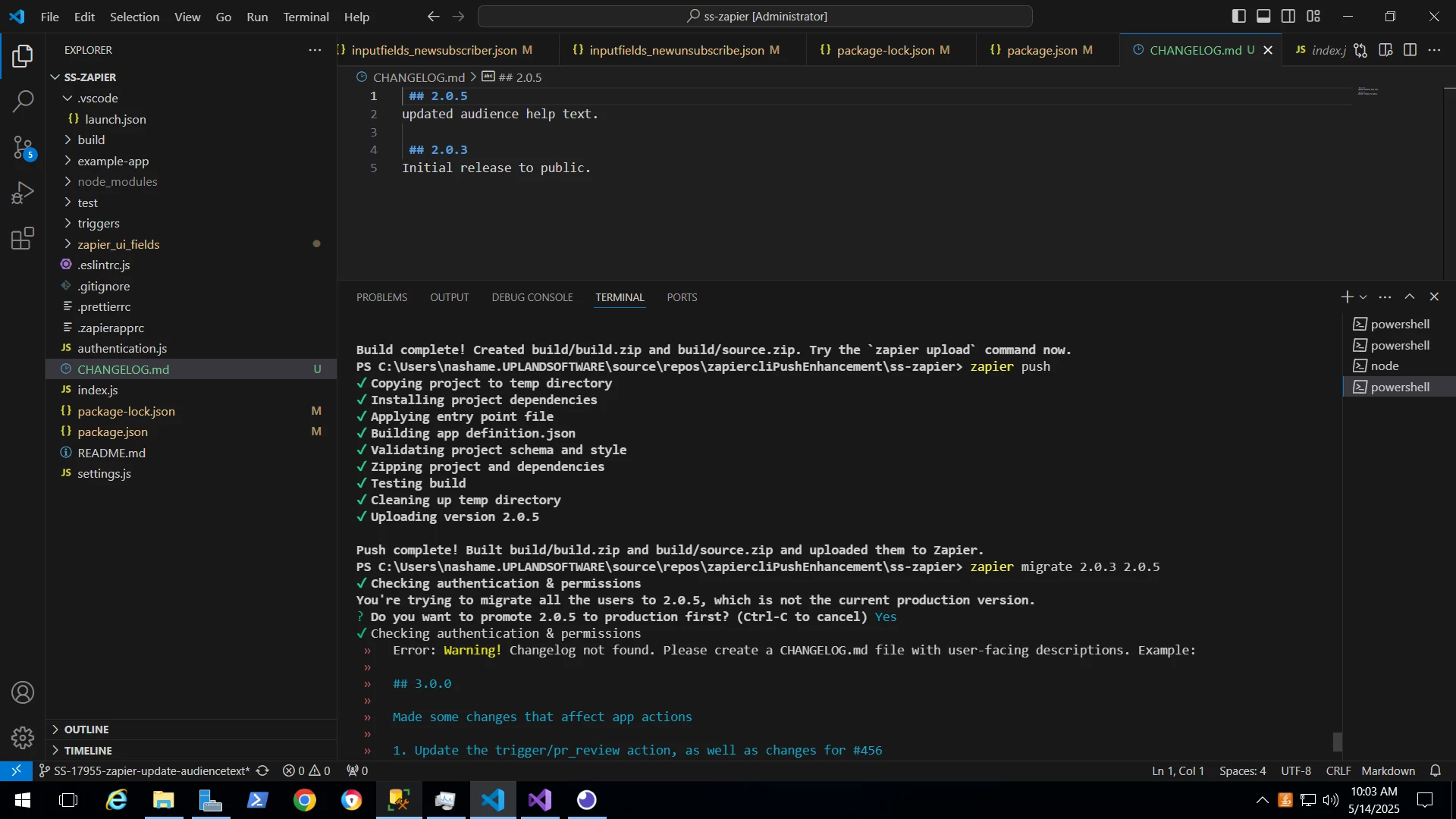Image resolution: width=1456 pixels, height=819 pixels.
Task: Open the Selection menu
Action: [x=134, y=17]
